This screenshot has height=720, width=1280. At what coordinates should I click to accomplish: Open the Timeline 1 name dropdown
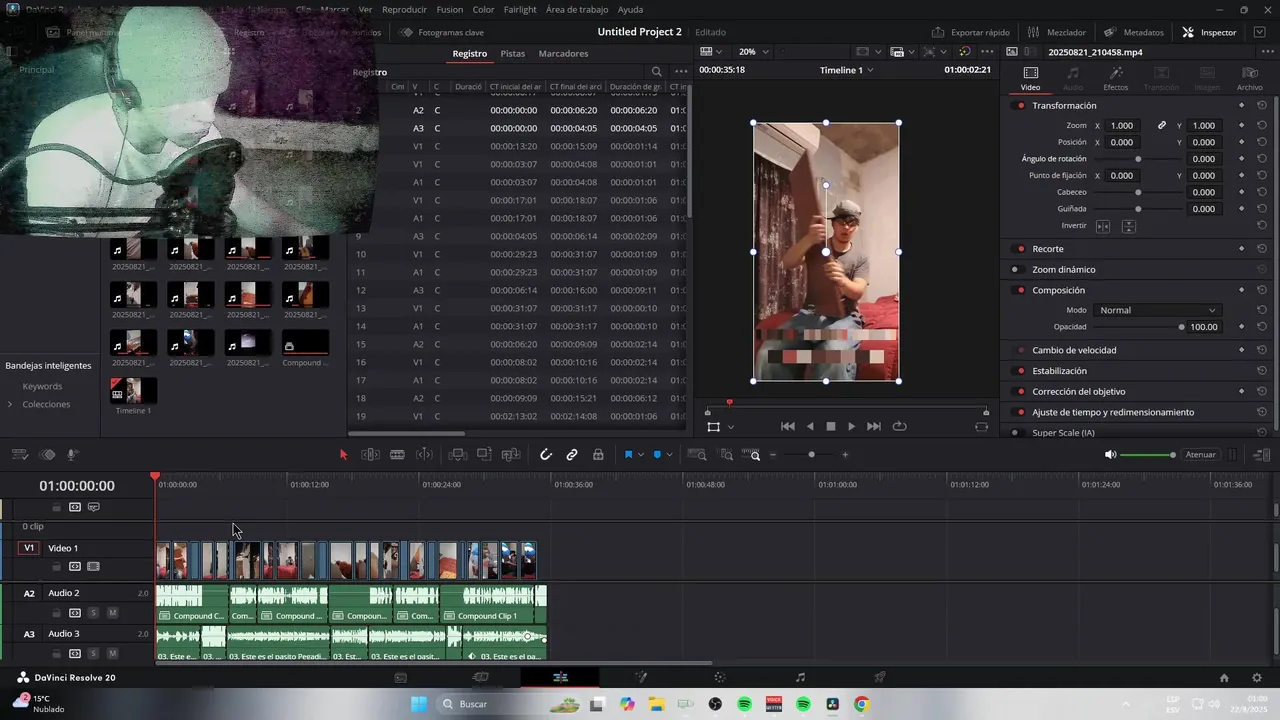[x=846, y=70]
